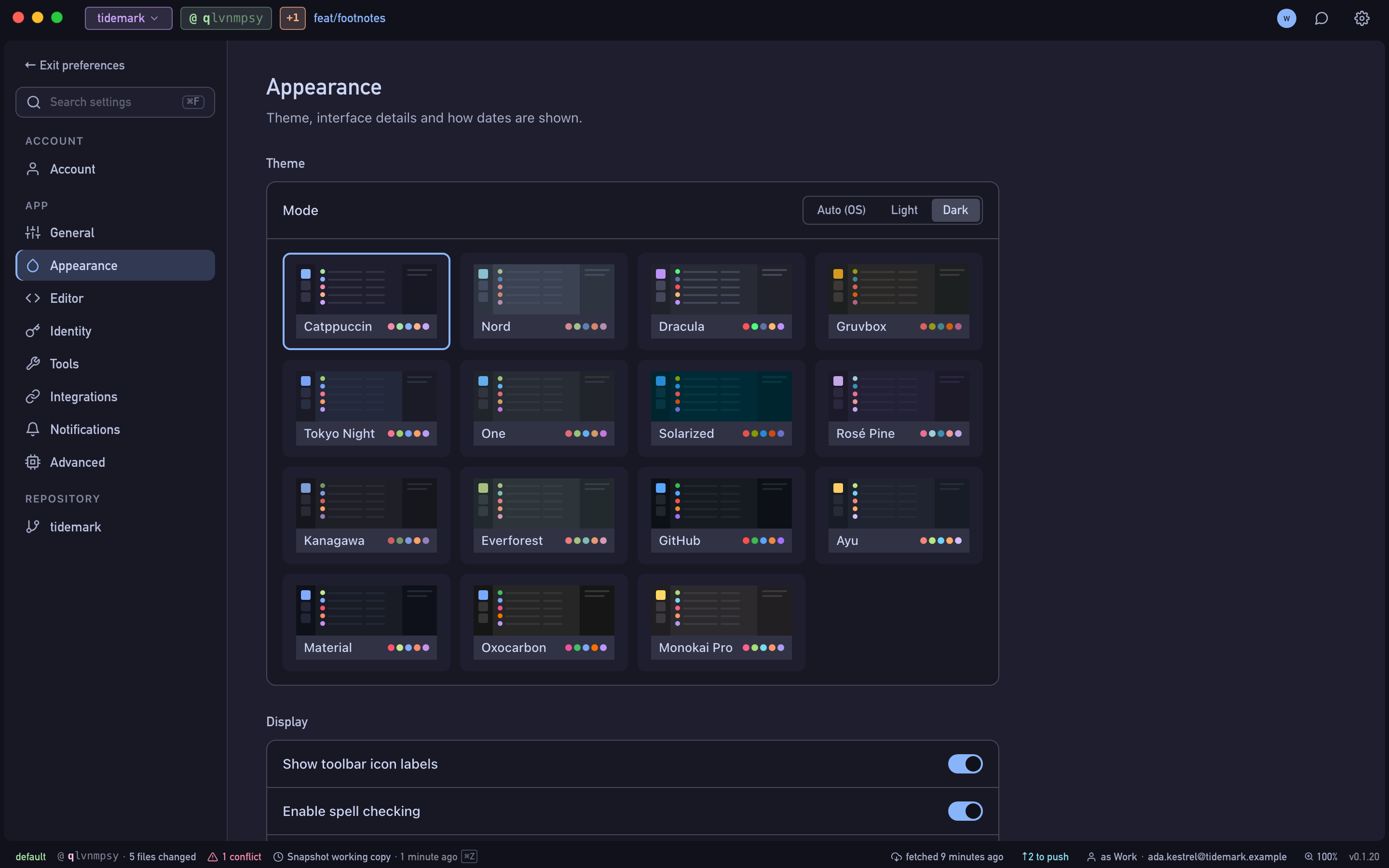Click the +1 badge in title bar
The height and width of the screenshot is (868, 1389).
[x=292, y=18]
